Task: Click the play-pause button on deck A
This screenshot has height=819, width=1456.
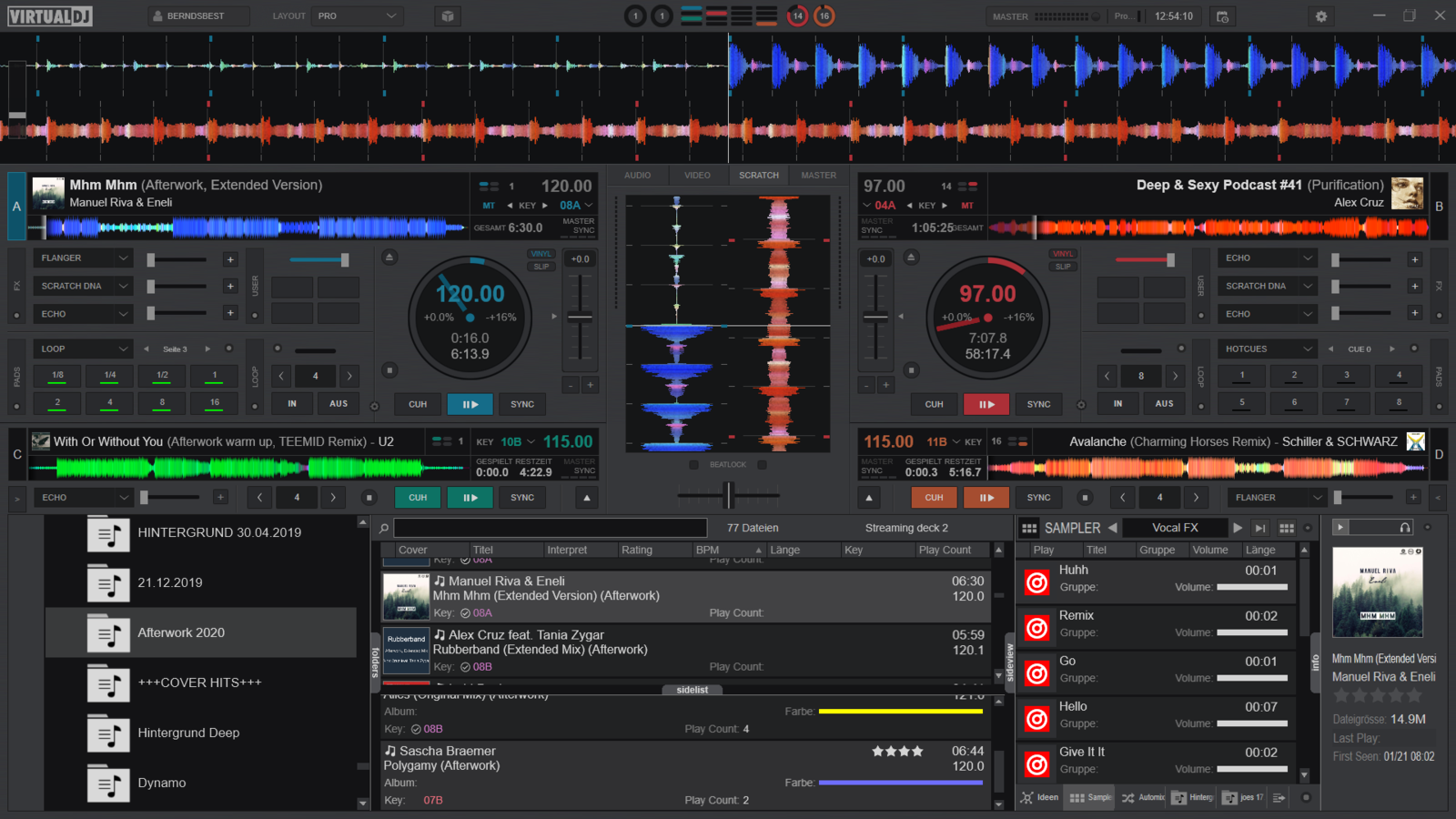Action: [x=470, y=404]
